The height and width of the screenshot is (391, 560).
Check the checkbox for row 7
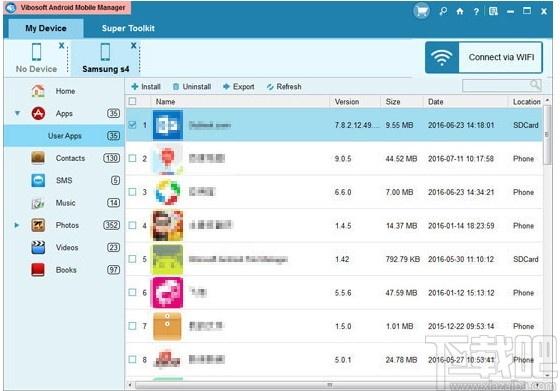pyautogui.click(x=132, y=326)
